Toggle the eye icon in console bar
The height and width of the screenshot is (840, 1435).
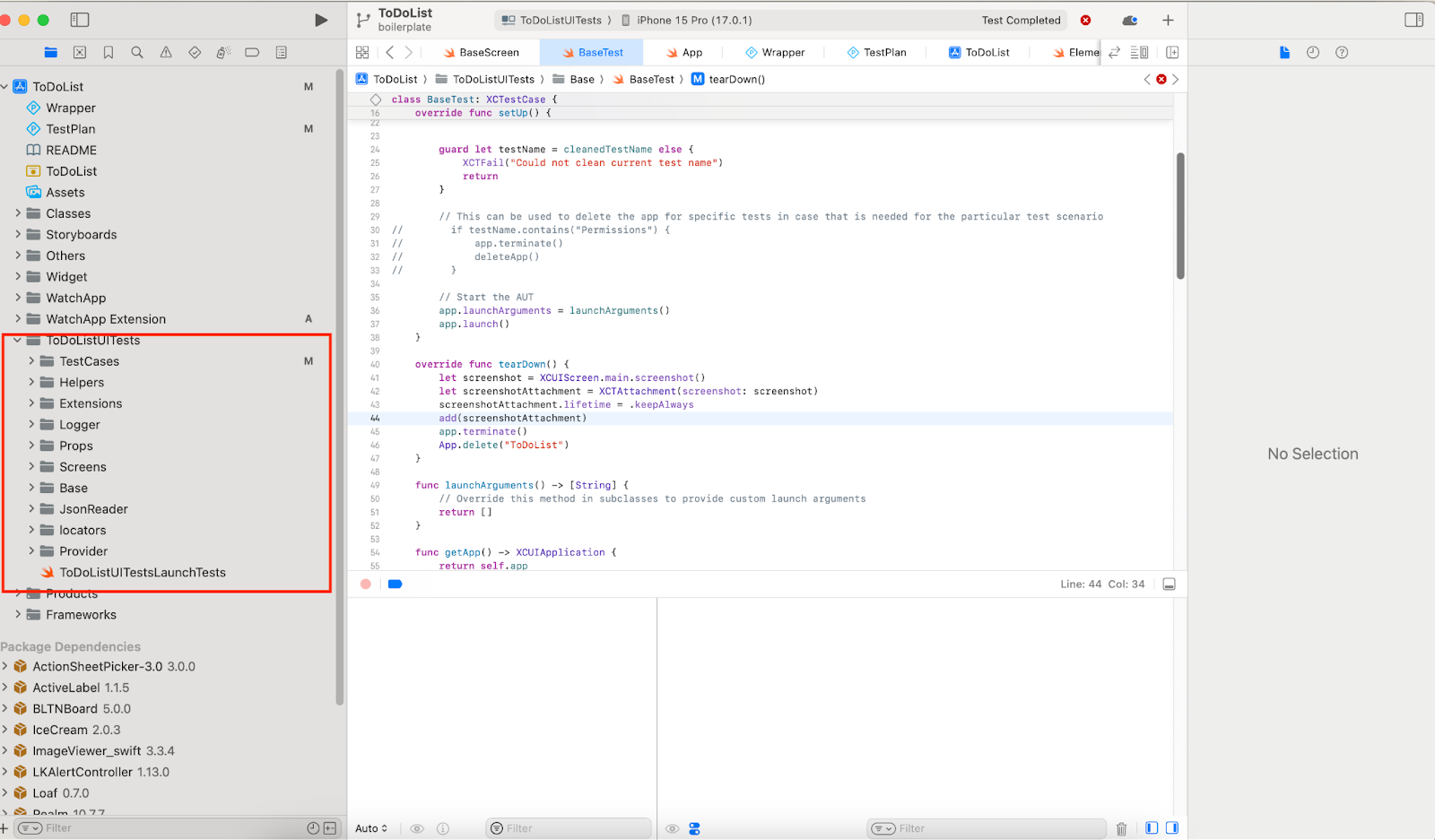coord(673,829)
